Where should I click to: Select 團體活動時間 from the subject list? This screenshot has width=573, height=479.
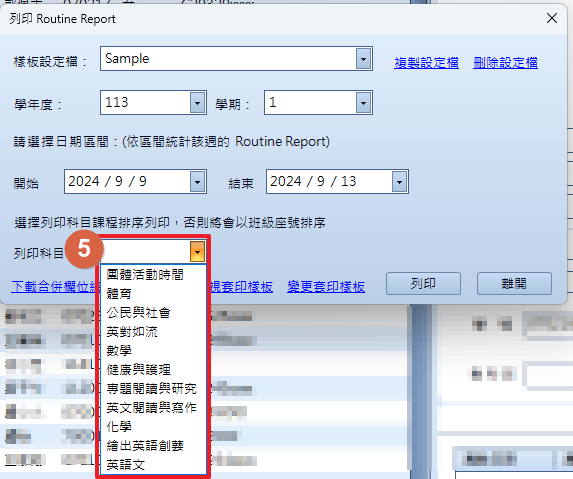[145, 274]
